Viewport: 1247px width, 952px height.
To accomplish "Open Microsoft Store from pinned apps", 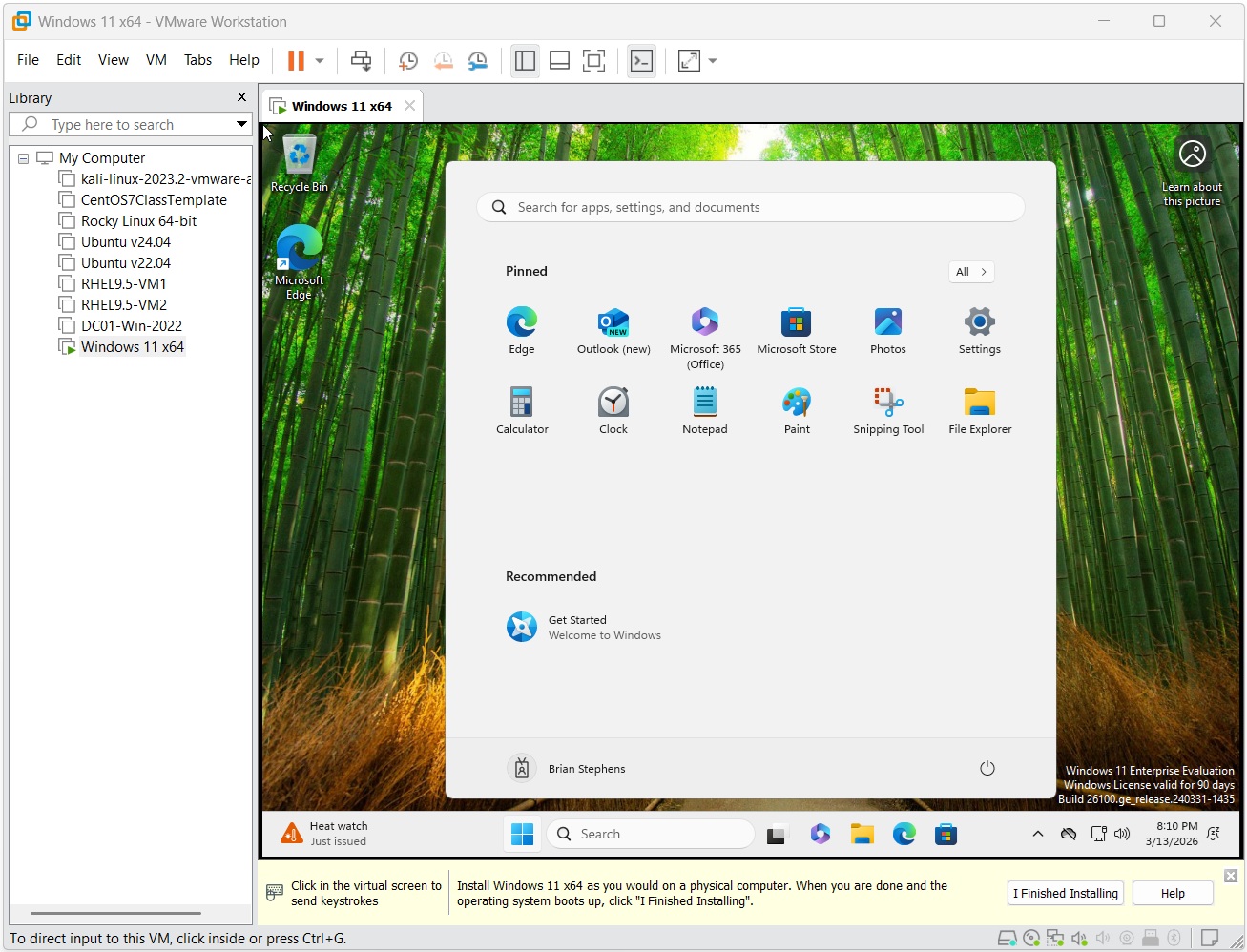I will [x=797, y=330].
